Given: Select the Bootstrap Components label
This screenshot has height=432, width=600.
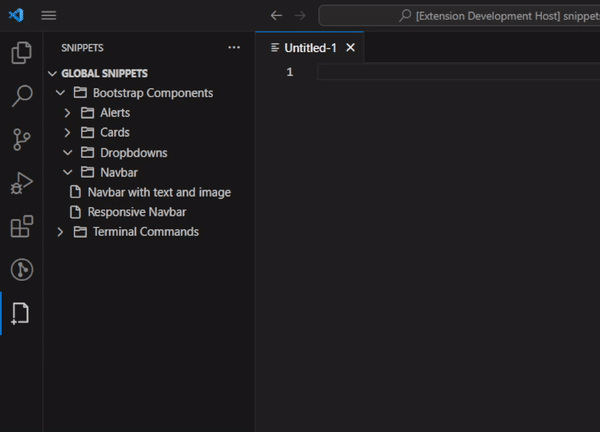Looking at the screenshot, I should tap(153, 93).
